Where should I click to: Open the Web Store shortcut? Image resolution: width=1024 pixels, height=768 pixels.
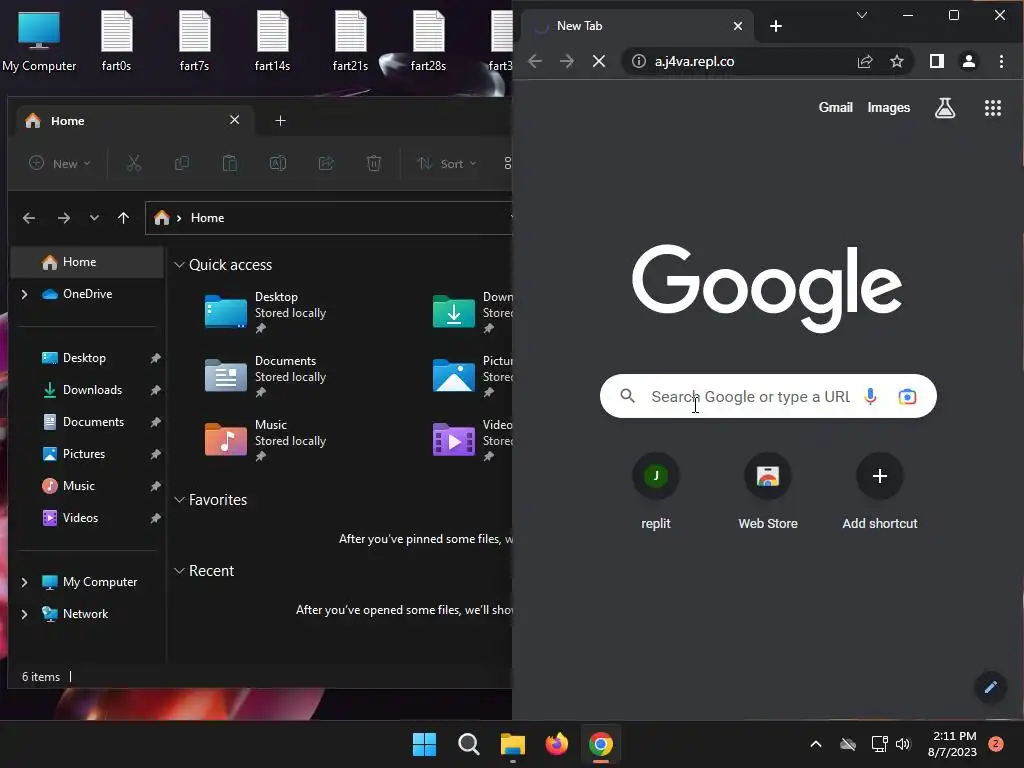coord(768,493)
